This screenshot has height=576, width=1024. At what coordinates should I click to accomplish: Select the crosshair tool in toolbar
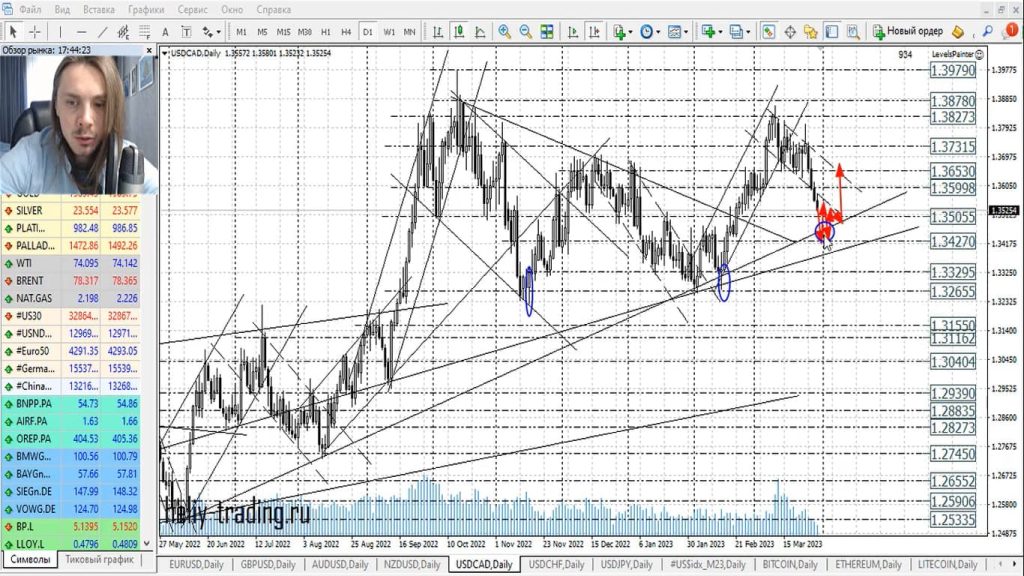pyautogui.click(x=35, y=31)
